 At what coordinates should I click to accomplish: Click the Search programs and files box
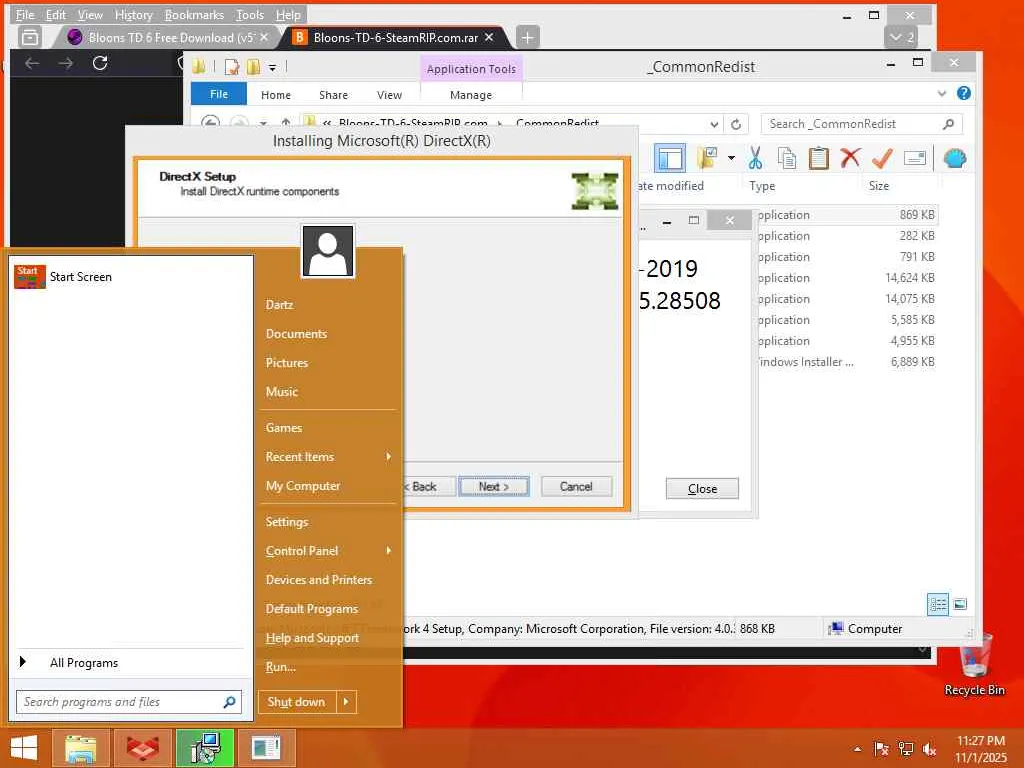coord(129,702)
